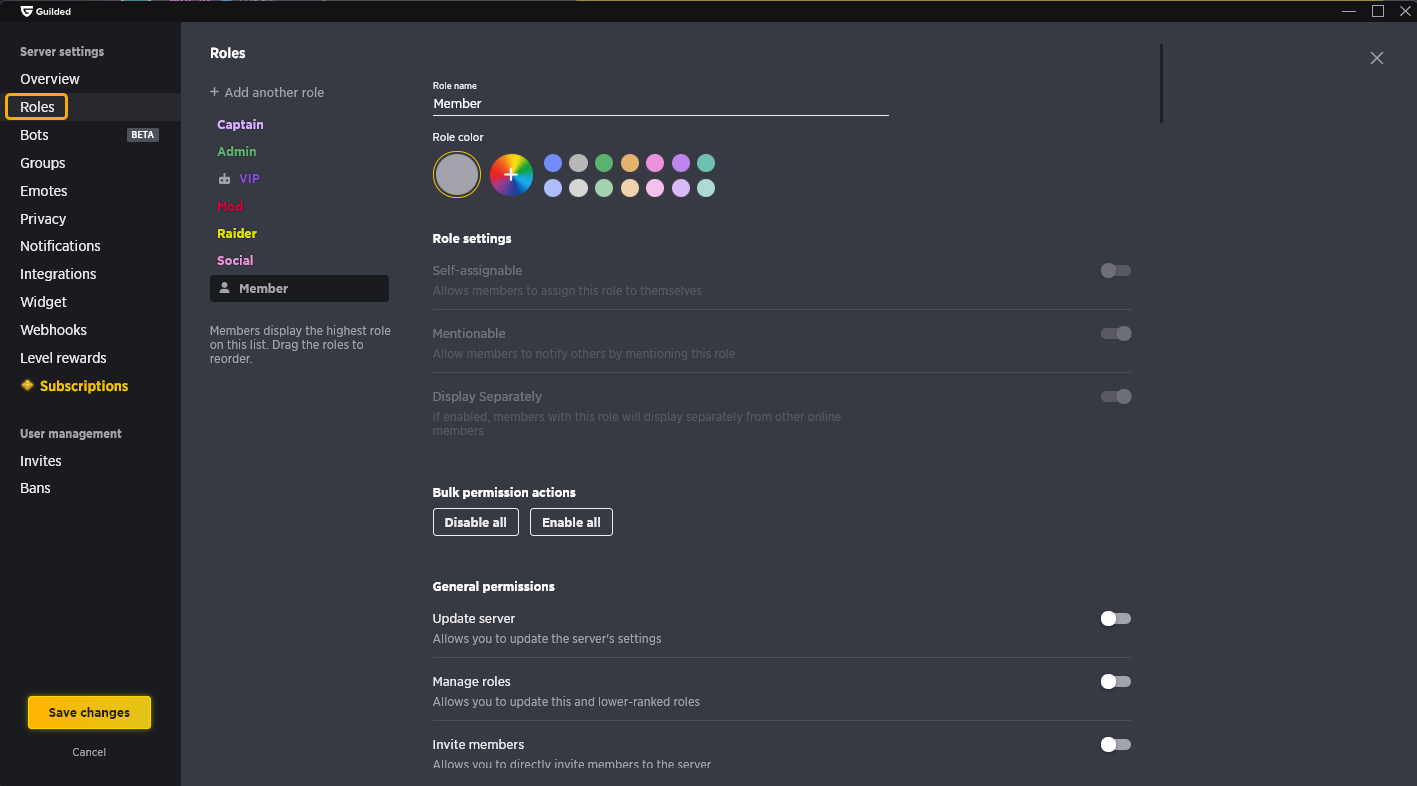Select the Raider role

click(x=237, y=233)
